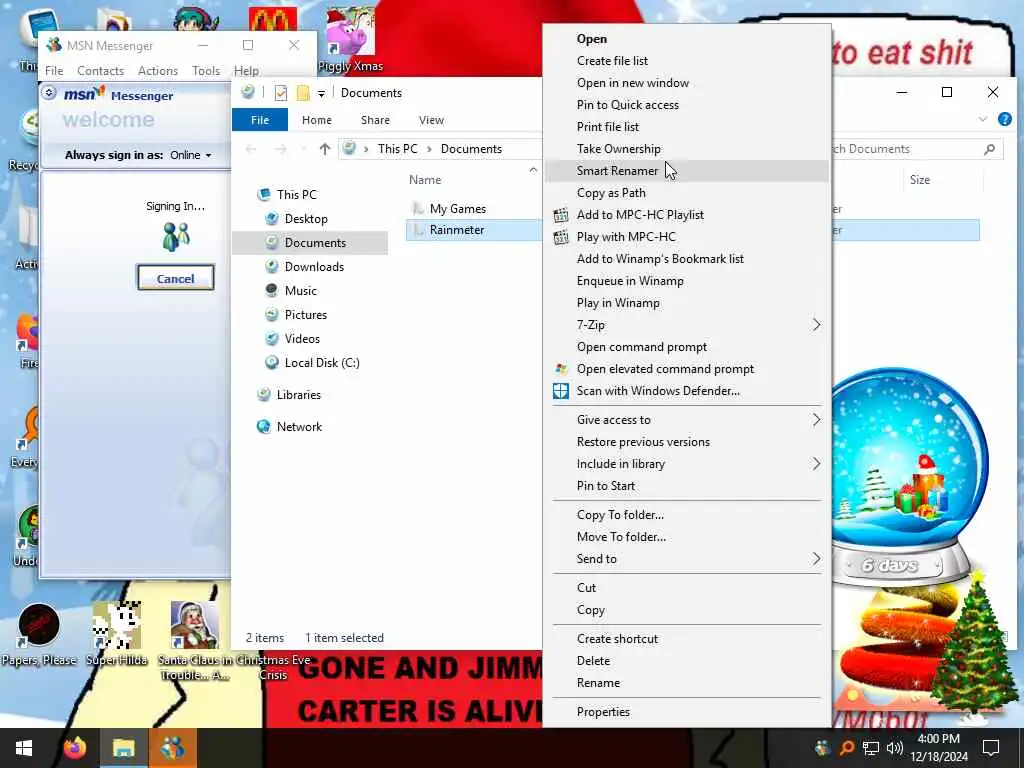This screenshot has width=1024, height=768.
Task: Expand the Include in library submenu
Action: tap(816, 464)
